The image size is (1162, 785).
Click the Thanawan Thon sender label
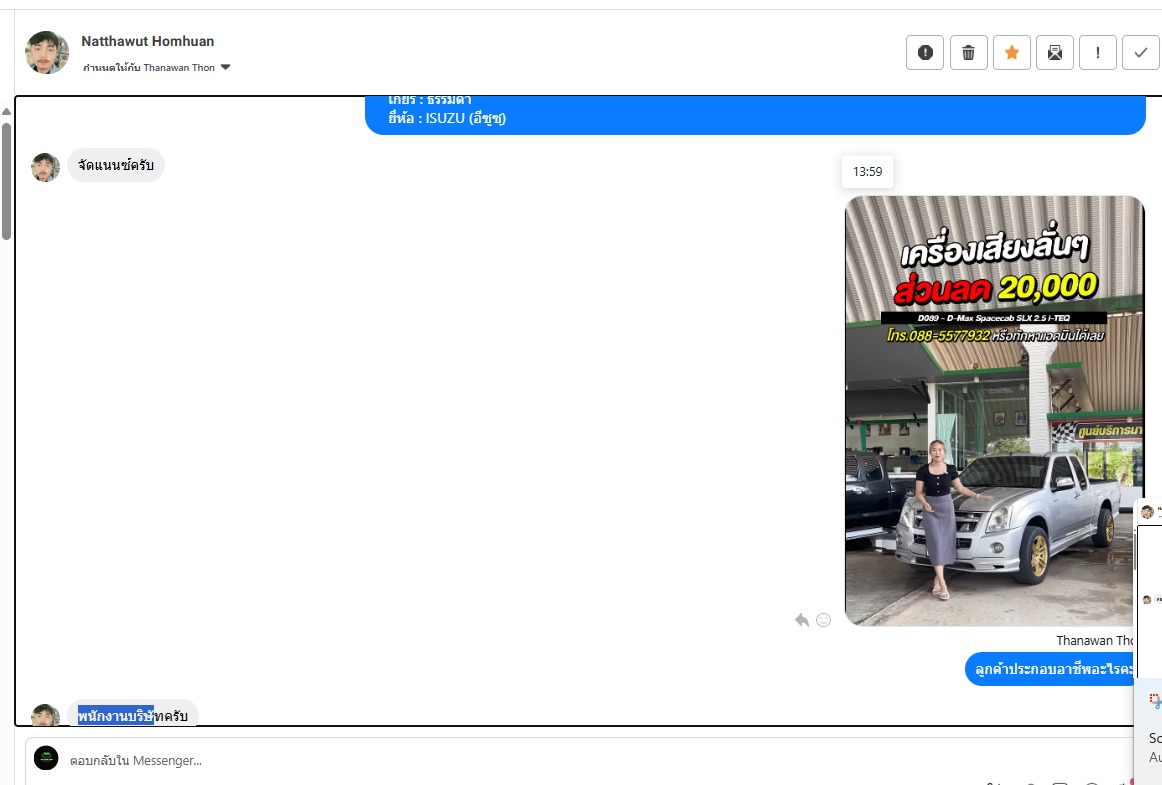(1095, 640)
